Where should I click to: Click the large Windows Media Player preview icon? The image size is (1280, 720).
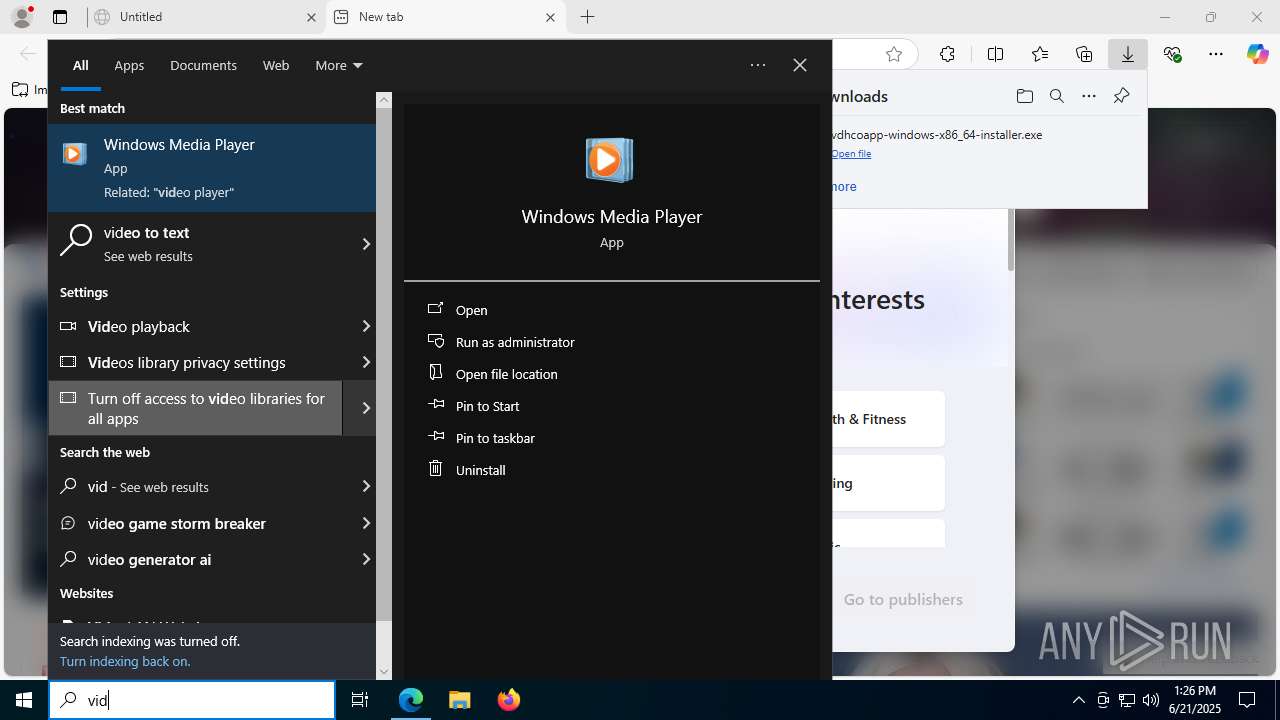click(x=609, y=160)
